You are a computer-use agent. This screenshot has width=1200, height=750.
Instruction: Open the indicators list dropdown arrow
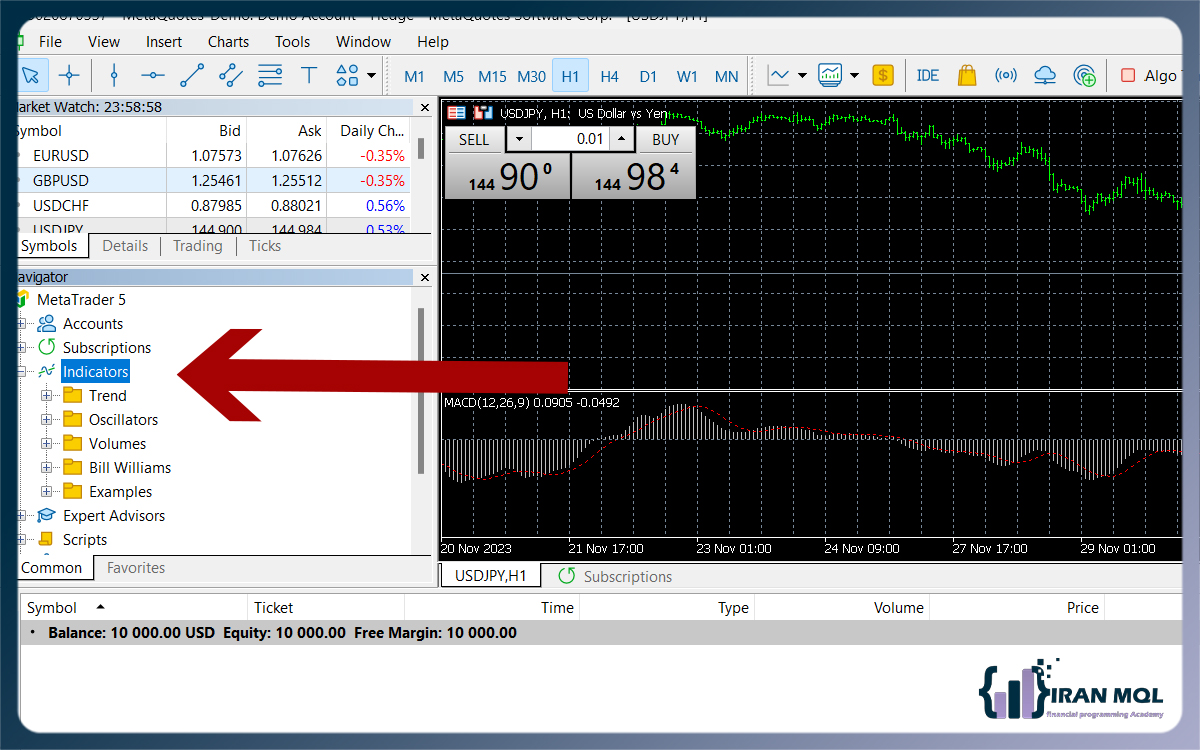(x=854, y=75)
